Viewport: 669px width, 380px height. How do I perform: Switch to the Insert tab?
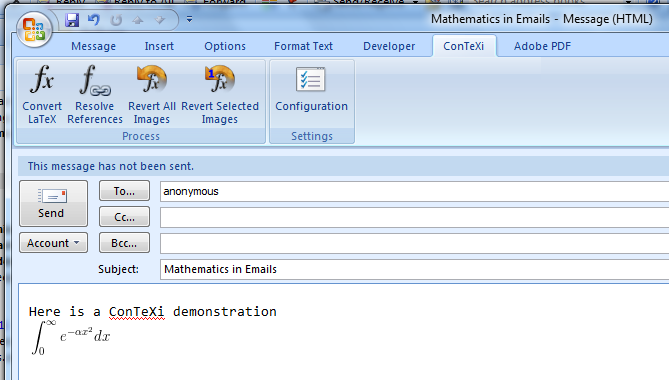(159, 46)
